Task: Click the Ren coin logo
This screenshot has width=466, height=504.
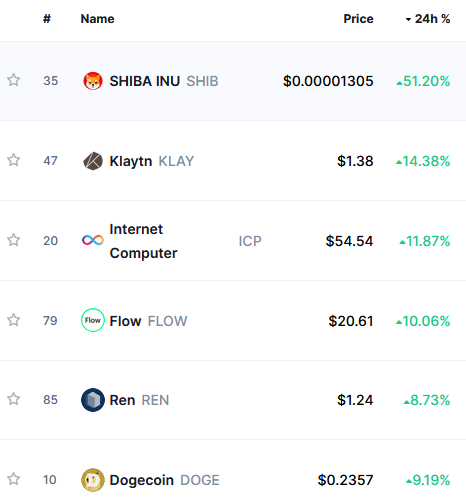Action: click(93, 400)
